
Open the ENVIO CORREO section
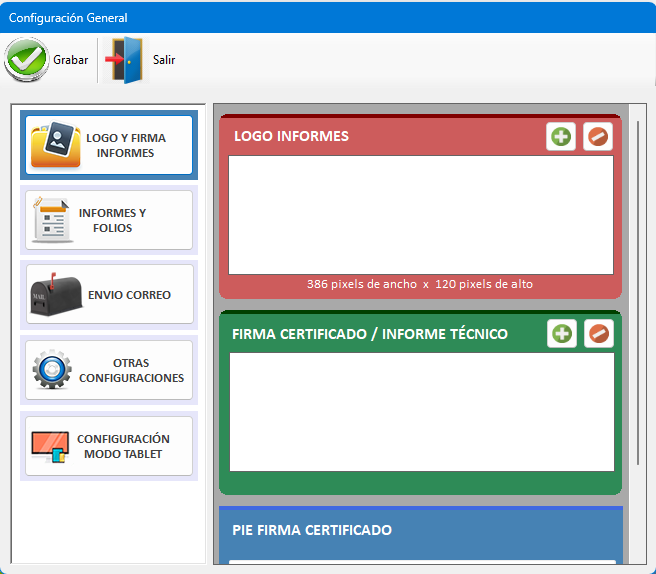click(110, 294)
